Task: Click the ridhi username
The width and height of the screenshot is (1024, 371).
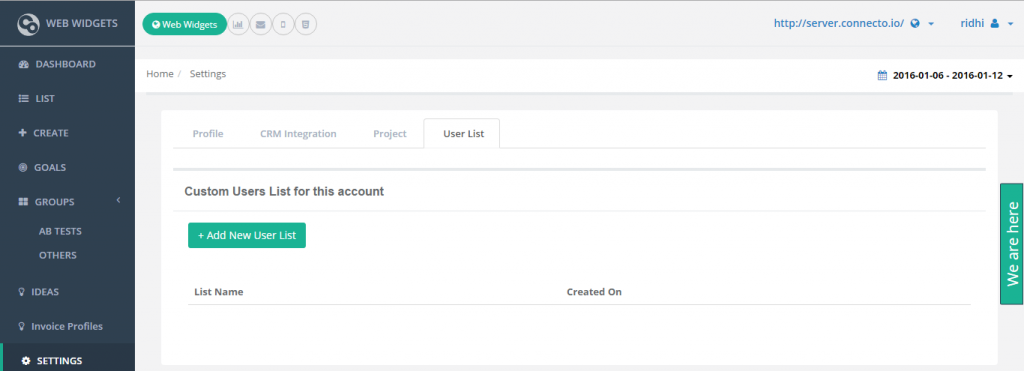Action: point(972,23)
